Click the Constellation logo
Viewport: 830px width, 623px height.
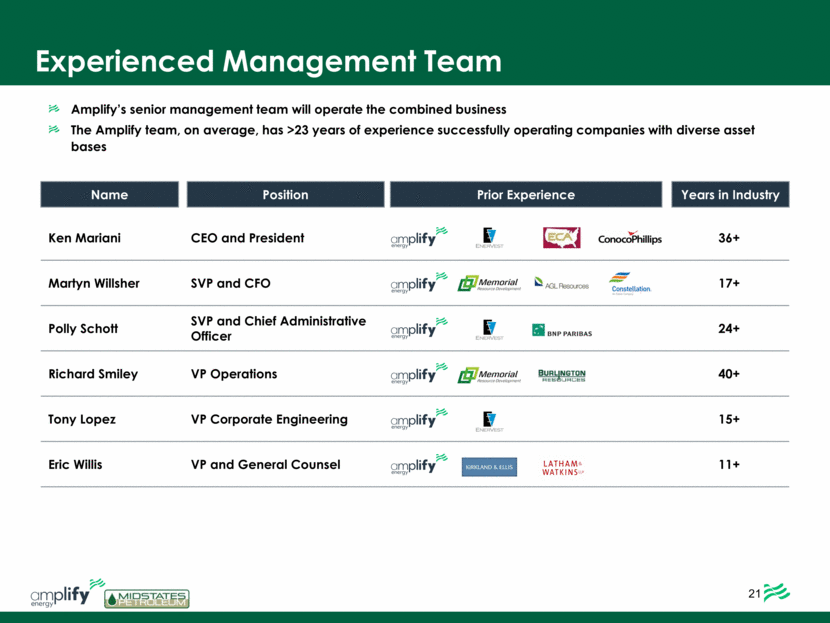tap(630, 283)
